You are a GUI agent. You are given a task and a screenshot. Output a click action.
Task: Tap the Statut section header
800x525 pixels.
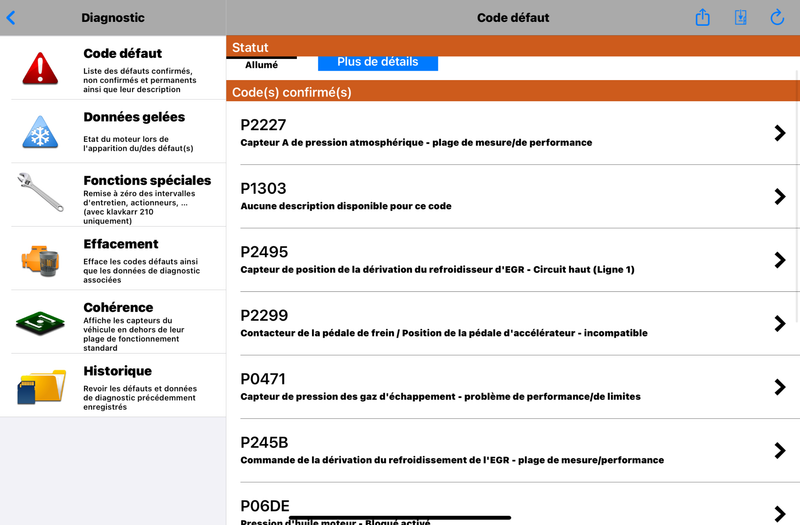click(513, 47)
